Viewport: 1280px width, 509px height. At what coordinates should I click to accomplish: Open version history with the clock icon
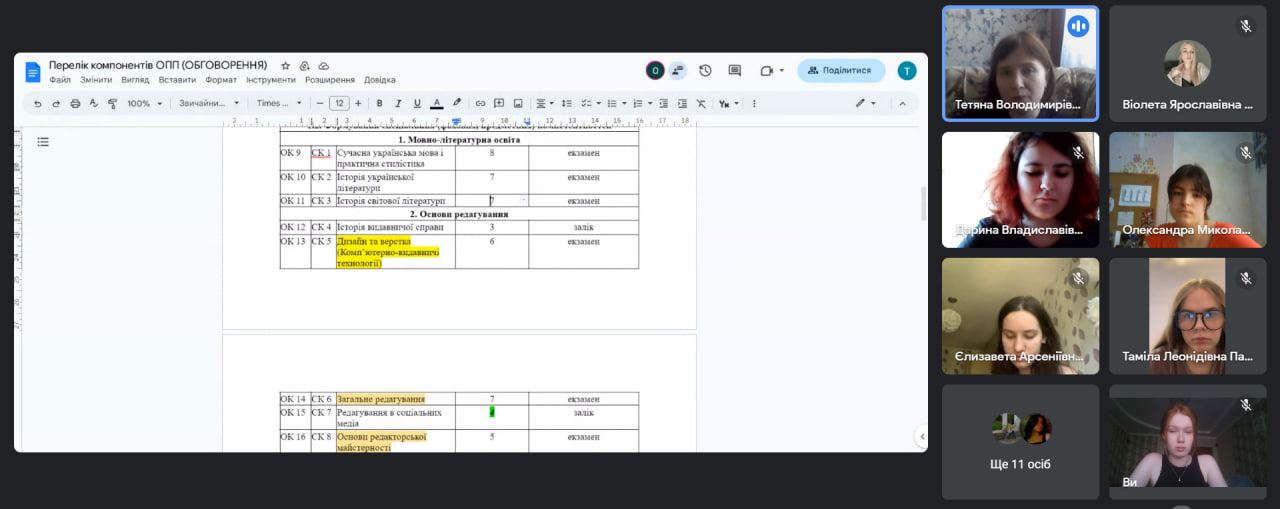pyautogui.click(x=705, y=70)
